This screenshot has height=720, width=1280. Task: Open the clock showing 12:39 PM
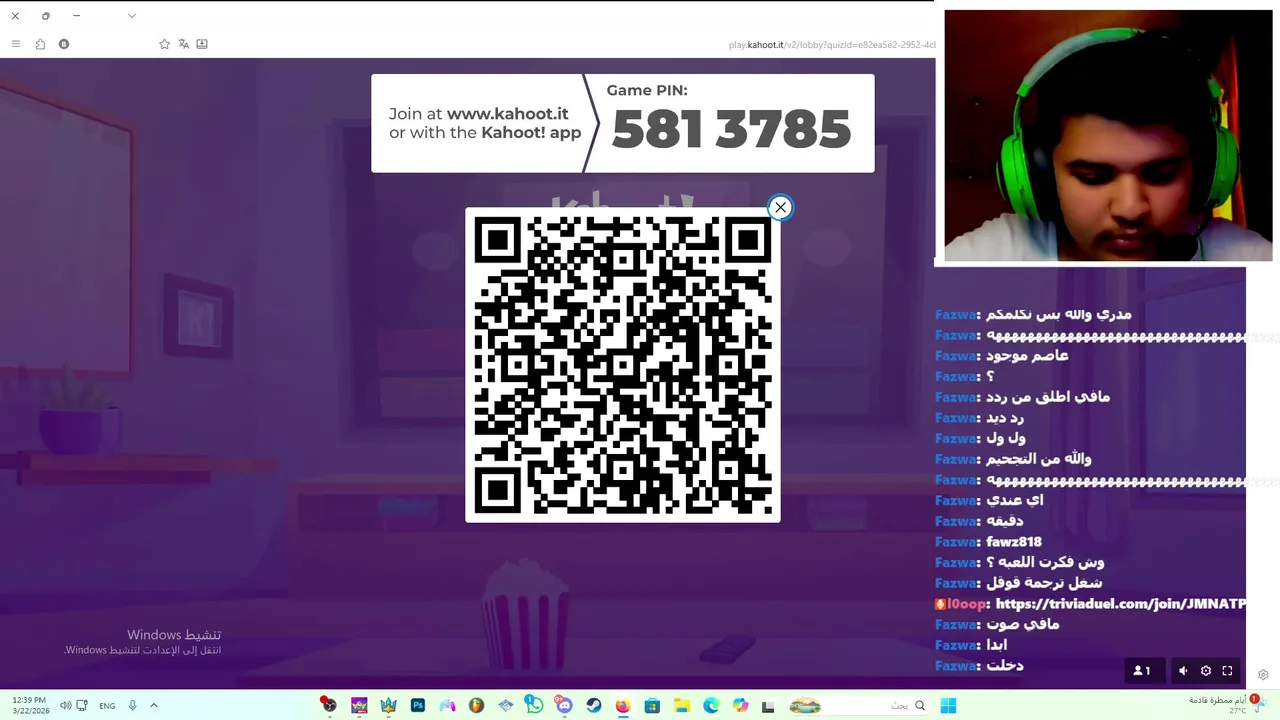point(30,705)
